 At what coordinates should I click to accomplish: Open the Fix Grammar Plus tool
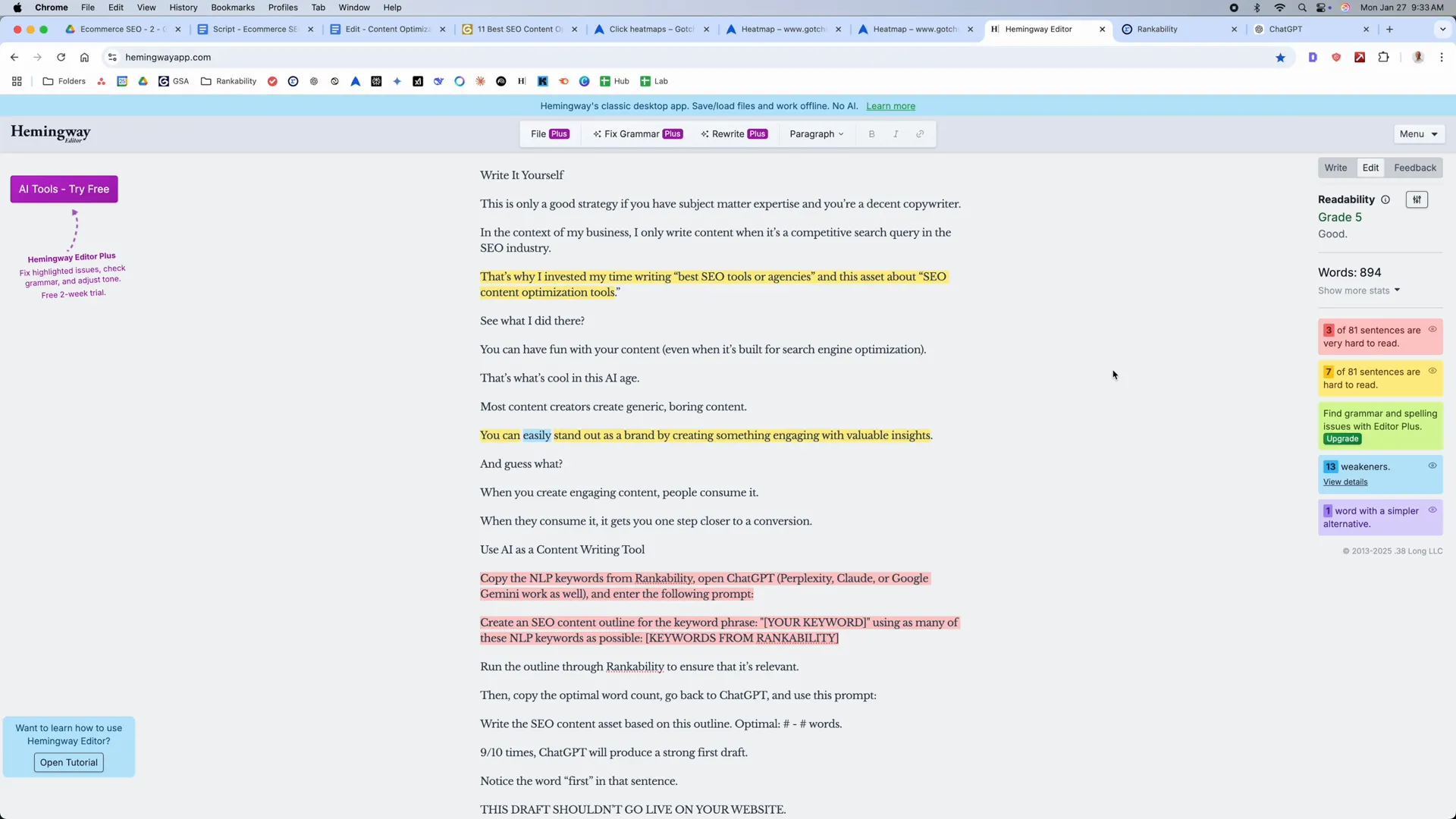pos(637,133)
